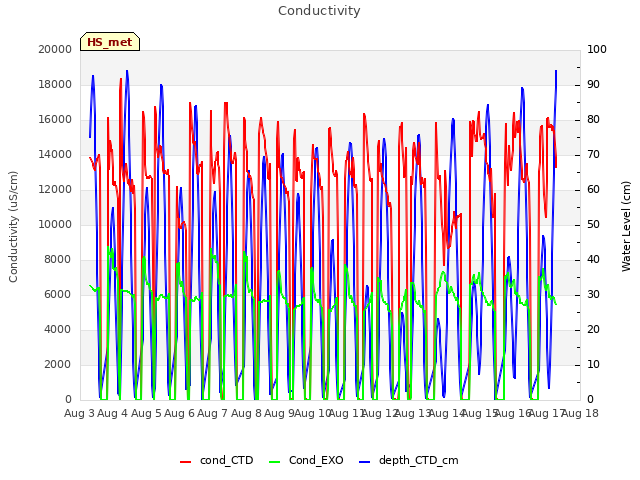640x480 pixels.
Task: Click the 90 water level axis value
Action: click(x=593, y=84)
